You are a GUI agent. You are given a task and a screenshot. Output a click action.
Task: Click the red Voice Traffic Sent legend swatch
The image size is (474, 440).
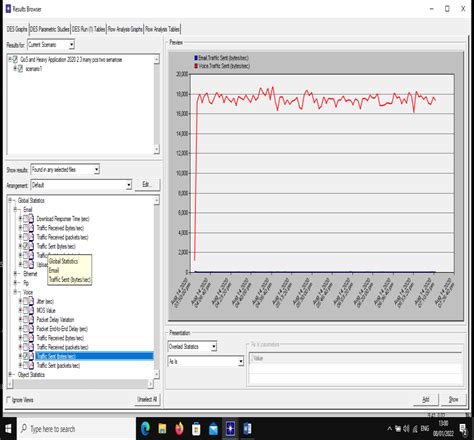[x=196, y=66]
